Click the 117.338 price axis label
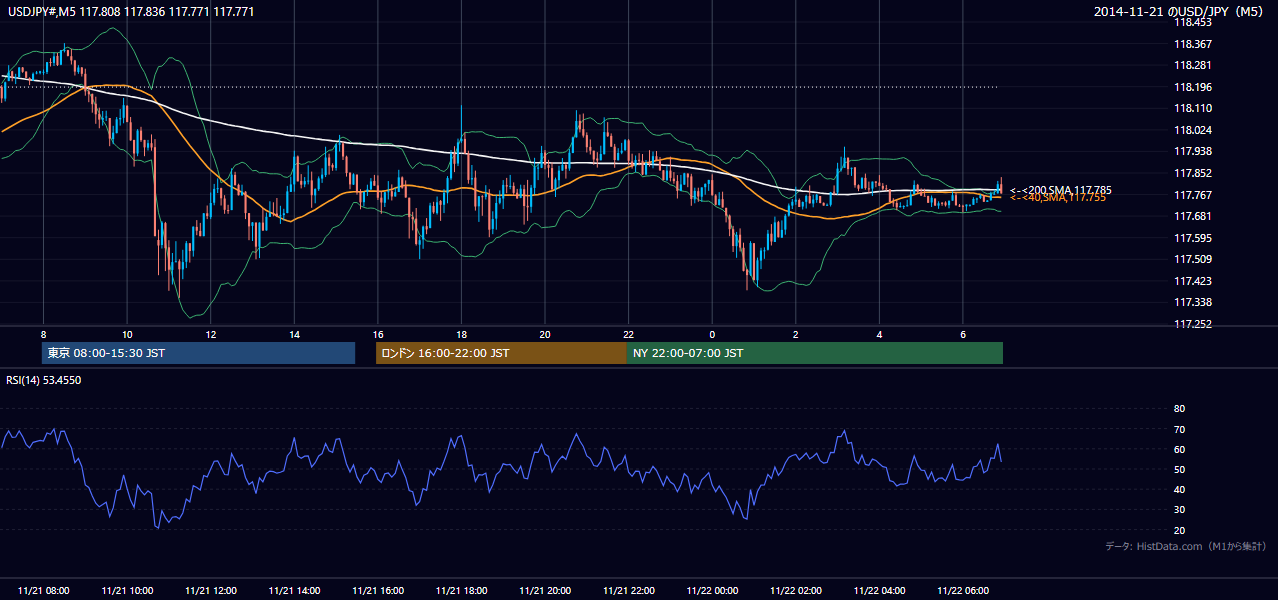Image resolution: width=1278 pixels, height=600 pixels. [x=1192, y=302]
